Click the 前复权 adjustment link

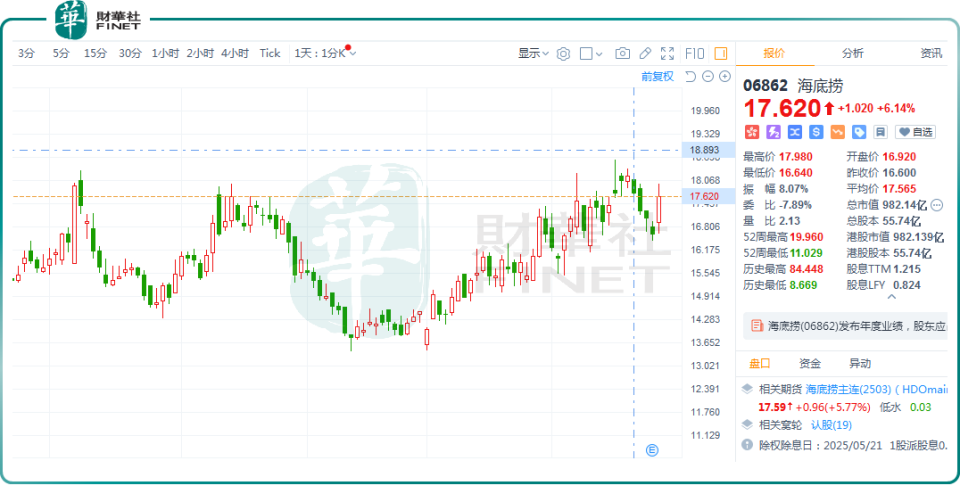click(658, 77)
